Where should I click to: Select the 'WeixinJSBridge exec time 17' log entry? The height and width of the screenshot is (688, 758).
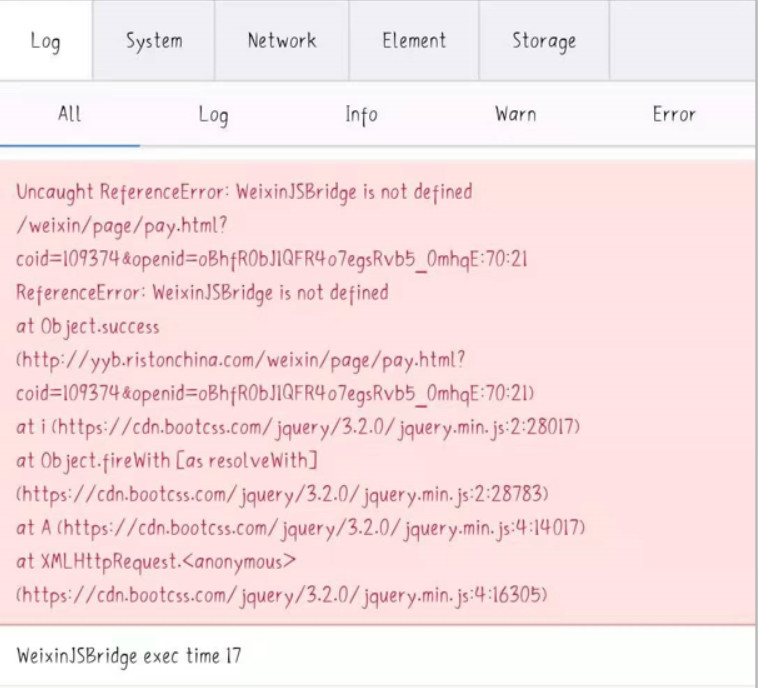pyautogui.click(x=129, y=656)
